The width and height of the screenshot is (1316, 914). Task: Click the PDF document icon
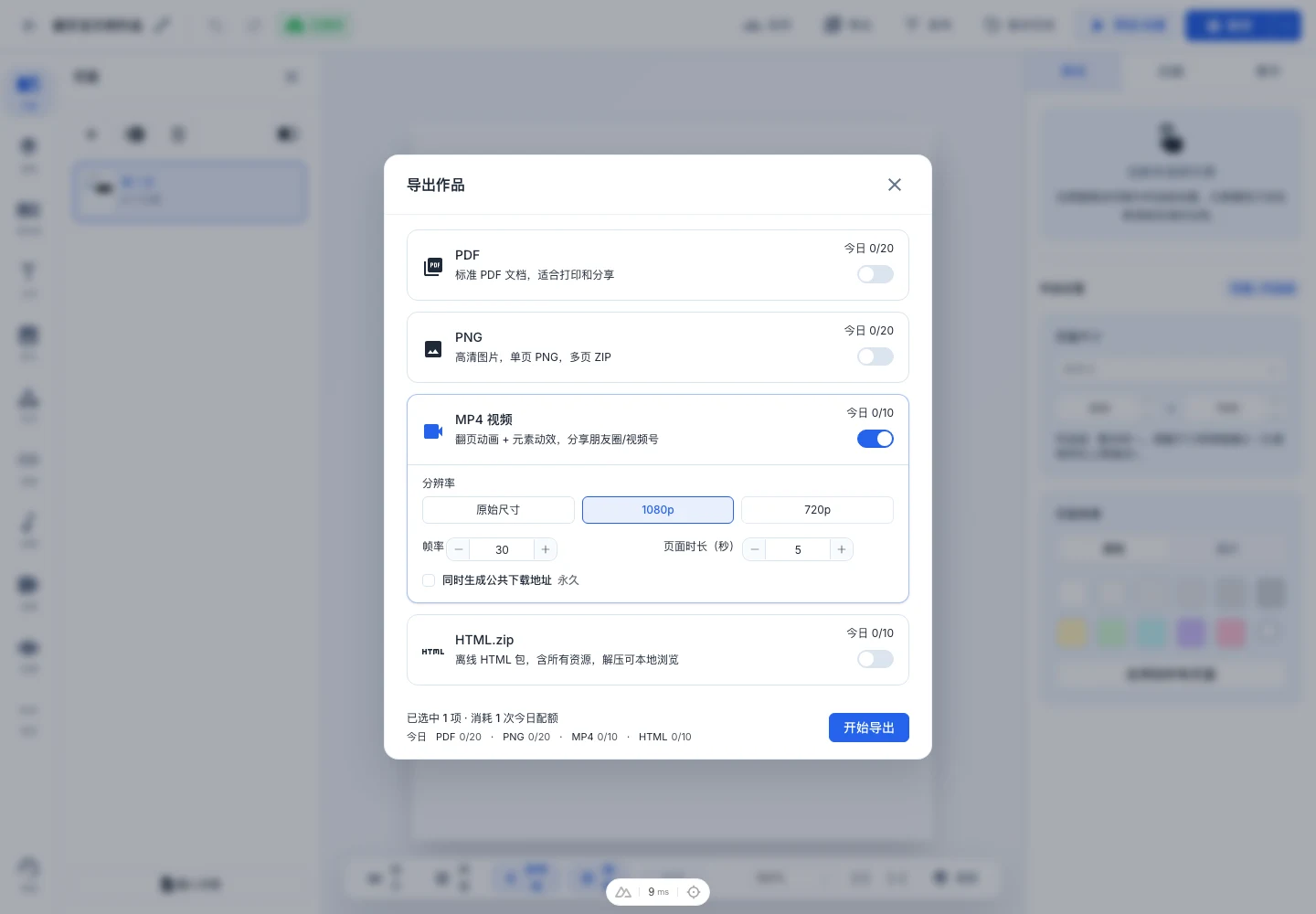point(433,266)
